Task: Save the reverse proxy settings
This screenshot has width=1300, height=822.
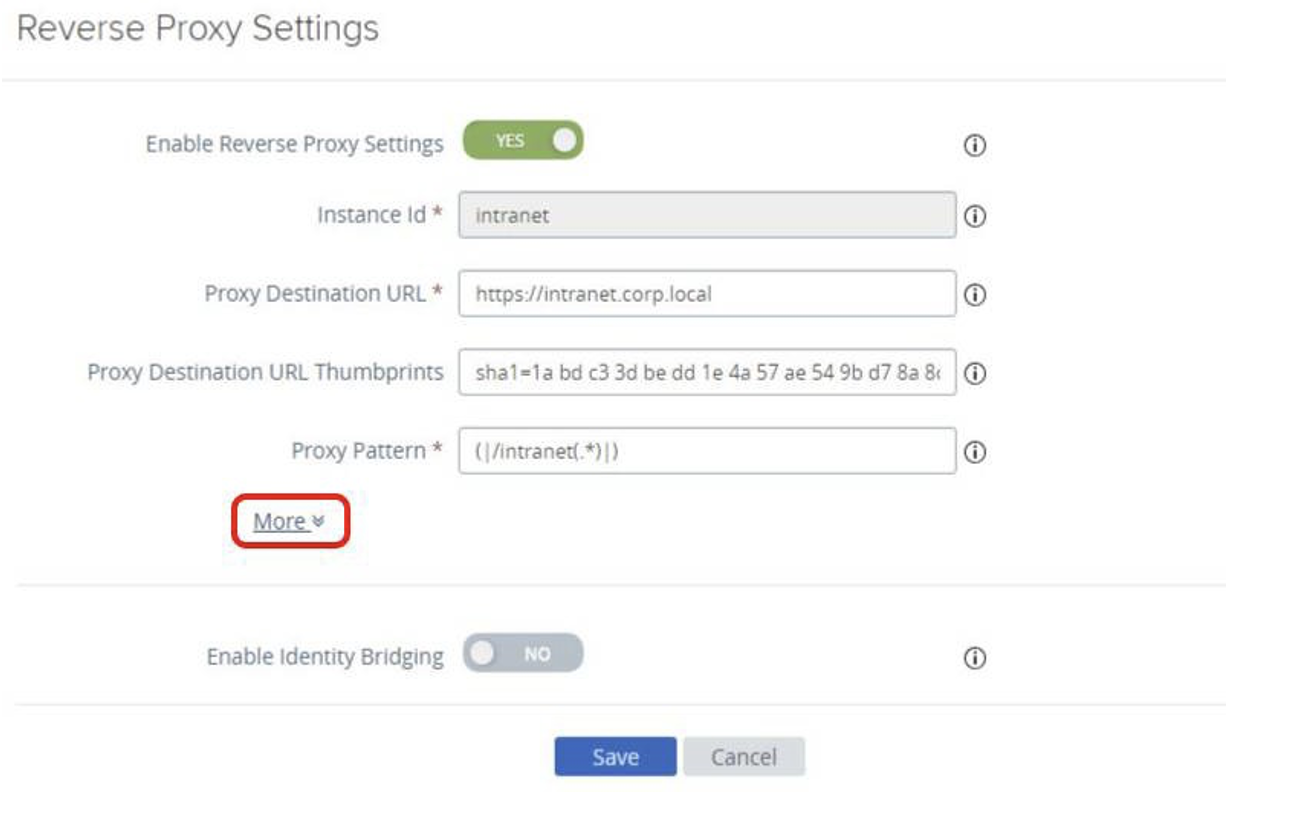Action: [x=615, y=757]
